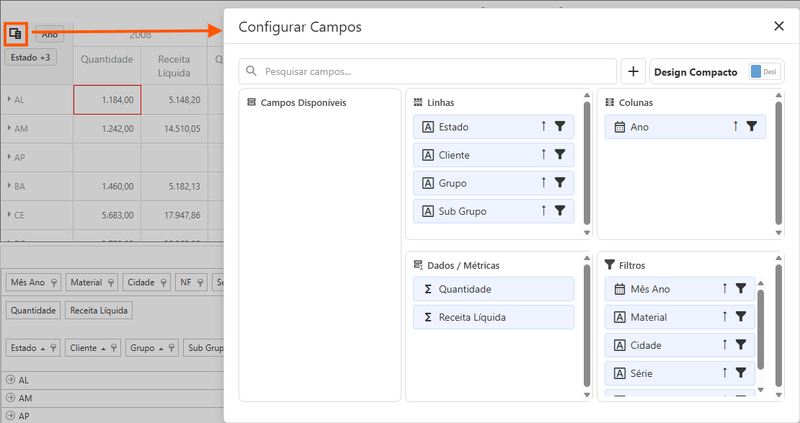This screenshot has width=800, height=423.
Task: Click sort arrow on Mês Ano filter
Action: 724,289
